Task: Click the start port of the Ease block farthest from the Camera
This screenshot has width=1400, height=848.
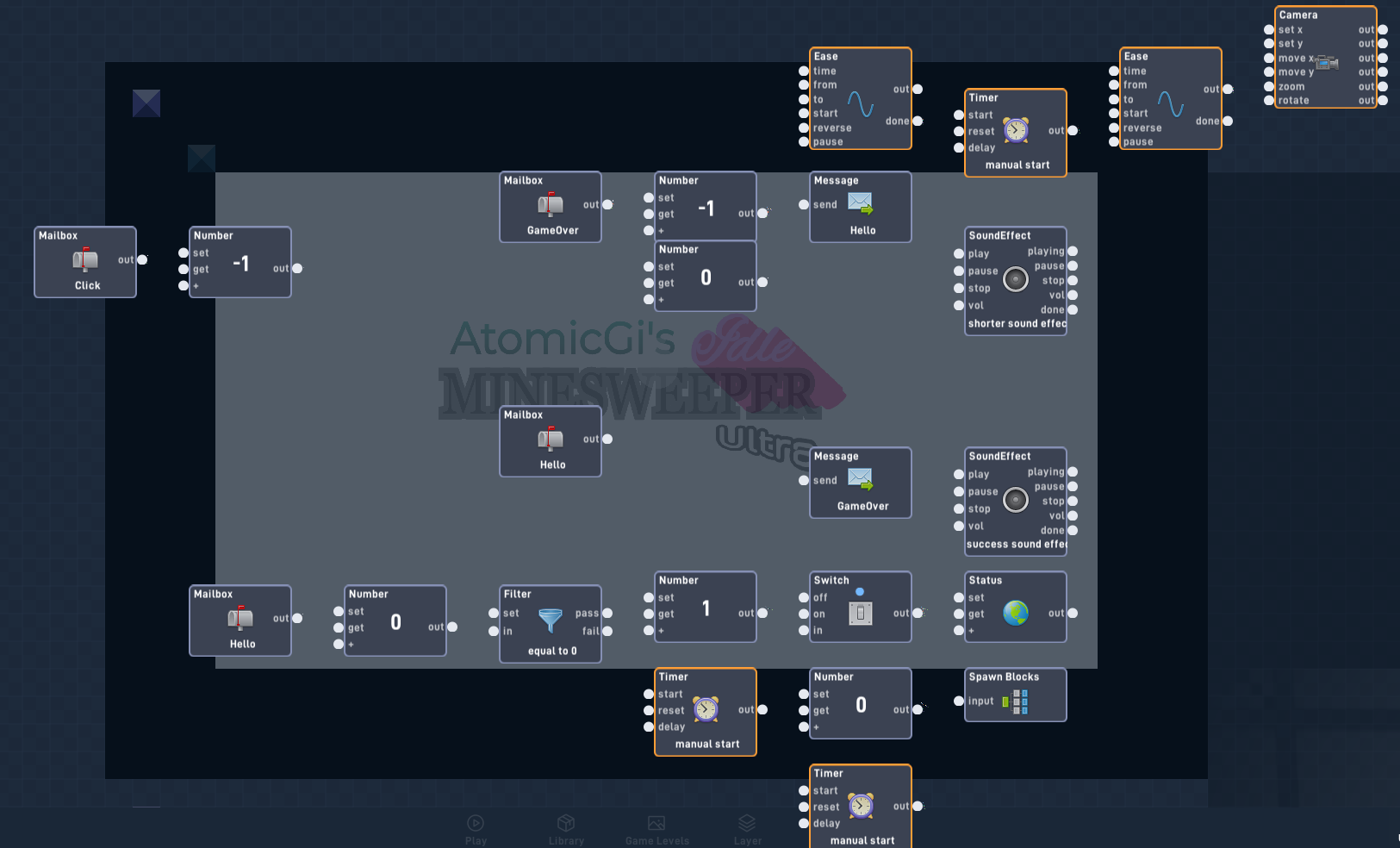Action: (x=804, y=113)
